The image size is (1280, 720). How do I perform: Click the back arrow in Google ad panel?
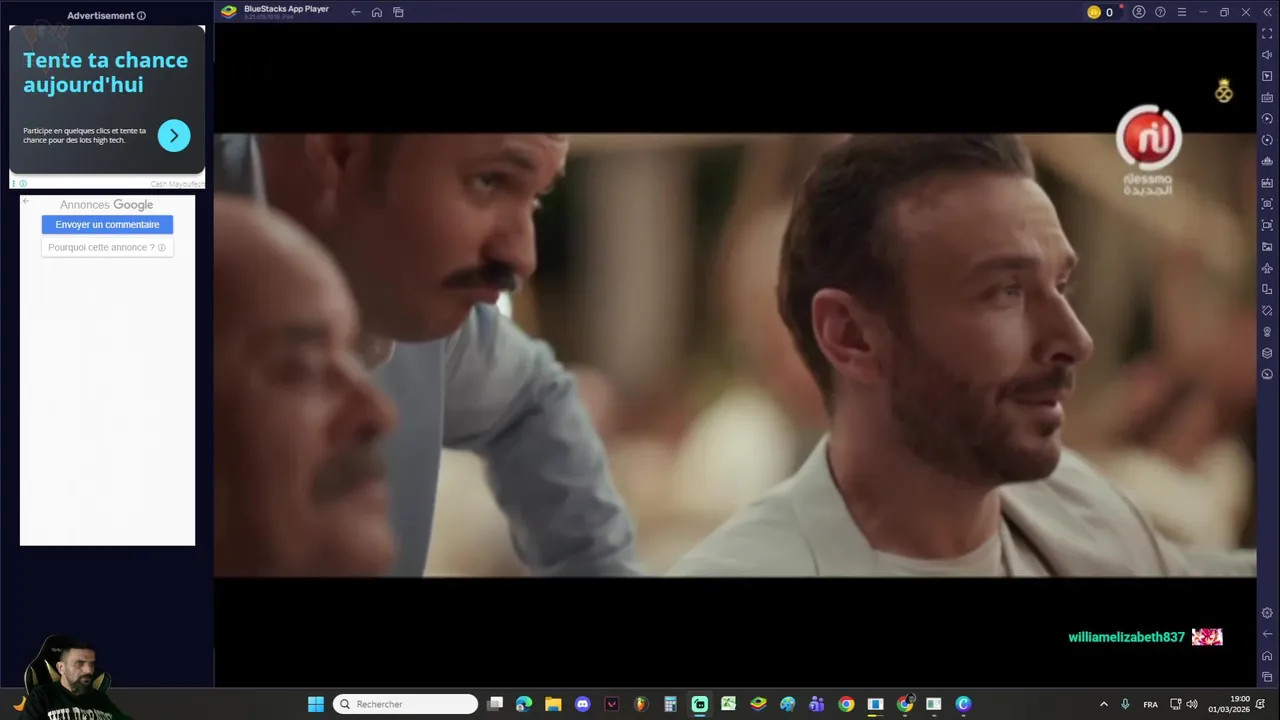tap(26, 202)
